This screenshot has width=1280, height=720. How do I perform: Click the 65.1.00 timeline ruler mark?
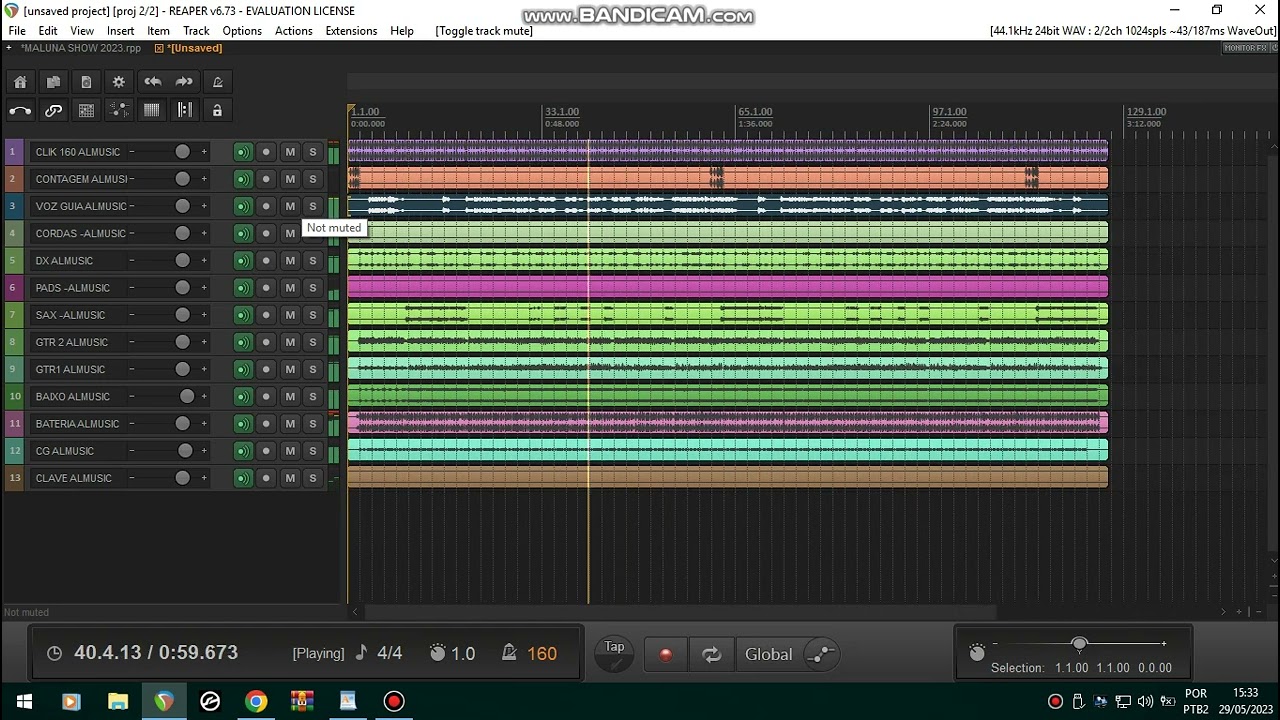[755, 112]
